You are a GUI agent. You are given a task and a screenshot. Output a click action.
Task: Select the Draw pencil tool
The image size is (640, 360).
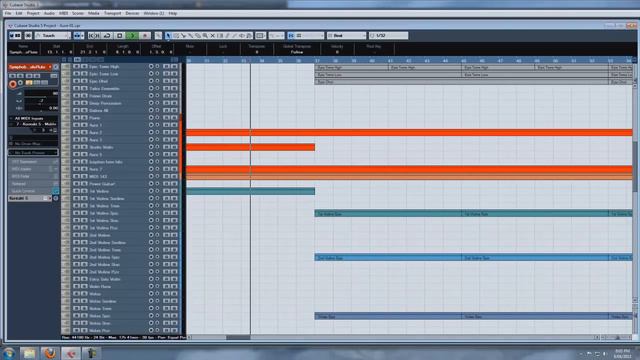tap(227, 36)
